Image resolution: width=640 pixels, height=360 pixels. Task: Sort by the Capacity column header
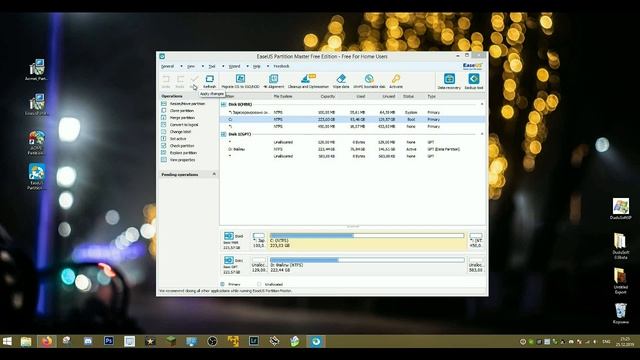328,96
